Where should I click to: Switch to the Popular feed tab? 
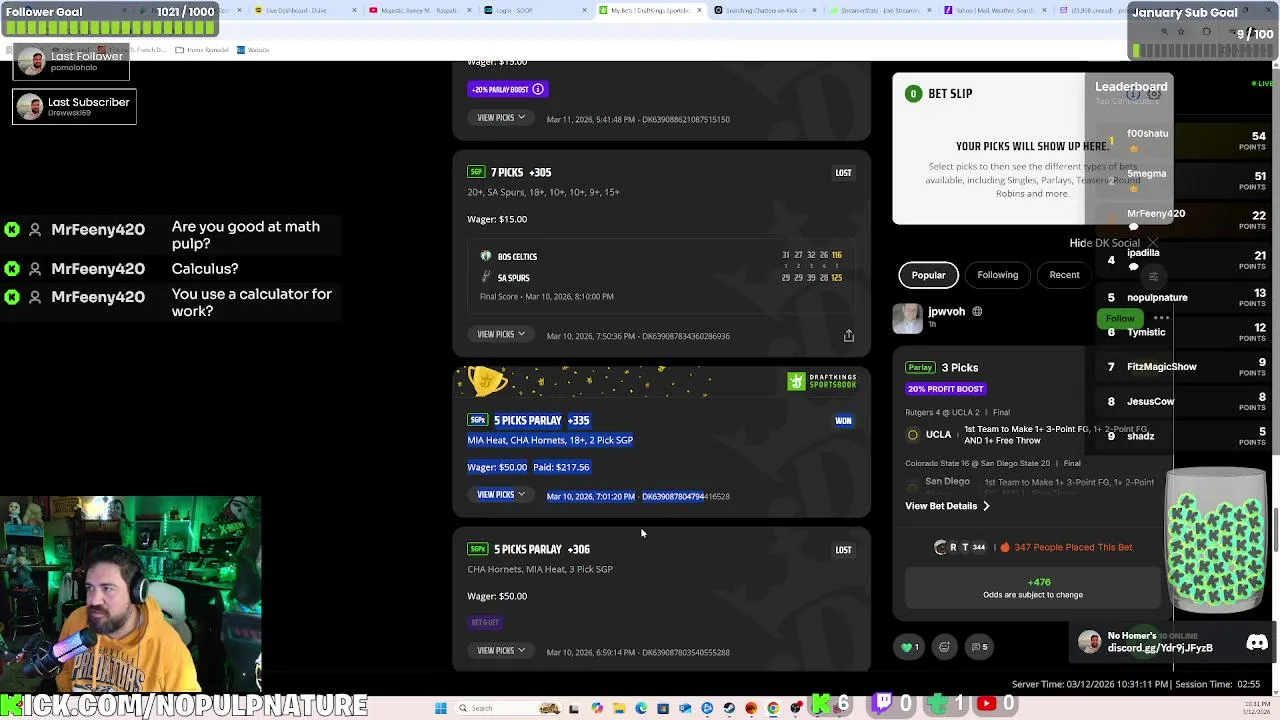coord(928,275)
